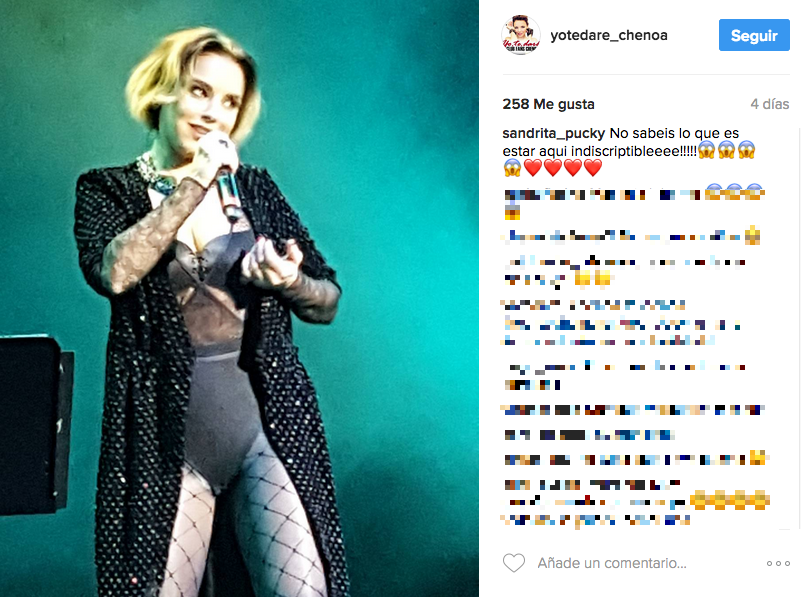This screenshot has width=801, height=597.
Task: Click the row of yellow emojis in the bottom comment
Action: (x=730, y=500)
